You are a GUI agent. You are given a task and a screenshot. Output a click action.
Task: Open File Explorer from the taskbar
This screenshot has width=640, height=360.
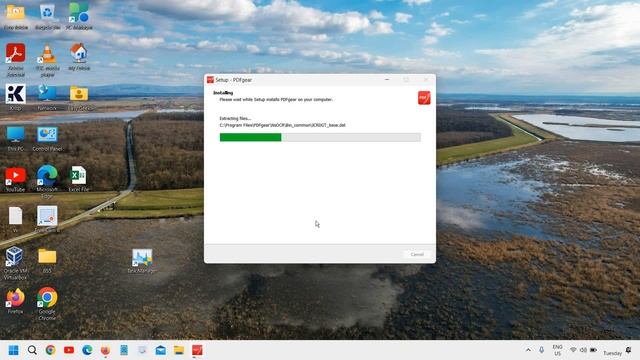tap(179, 350)
